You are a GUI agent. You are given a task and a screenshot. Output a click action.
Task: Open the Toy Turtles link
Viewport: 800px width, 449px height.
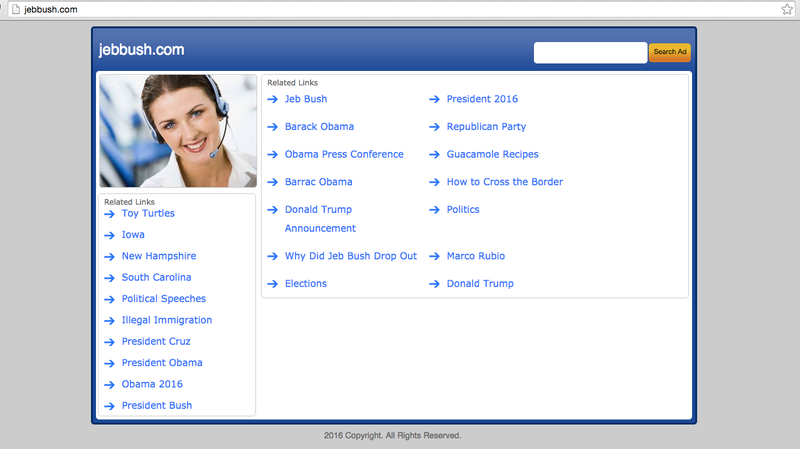[148, 213]
